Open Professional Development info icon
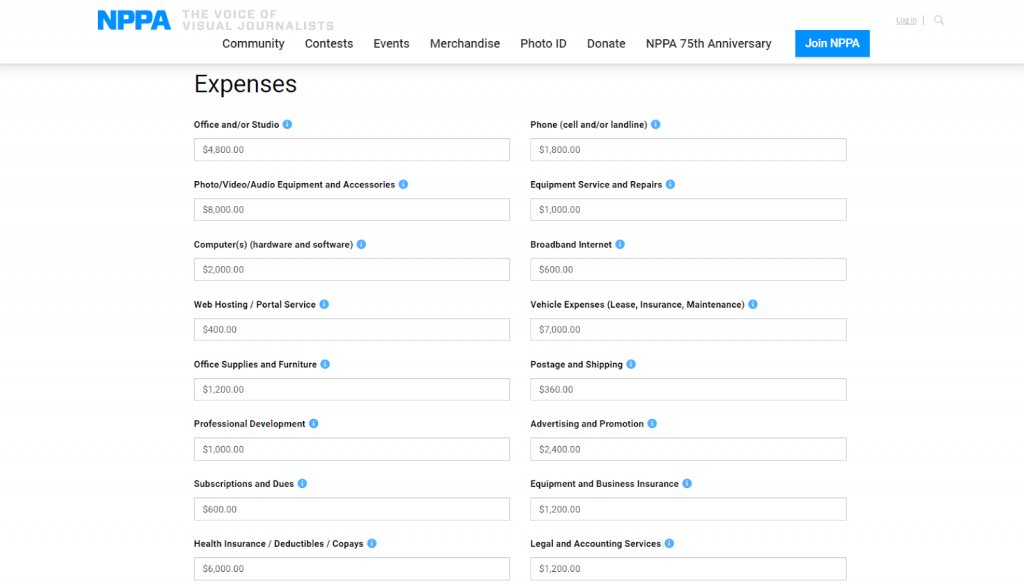This screenshot has height=586, width=1024. pyautogui.click(x=313, y=423)
